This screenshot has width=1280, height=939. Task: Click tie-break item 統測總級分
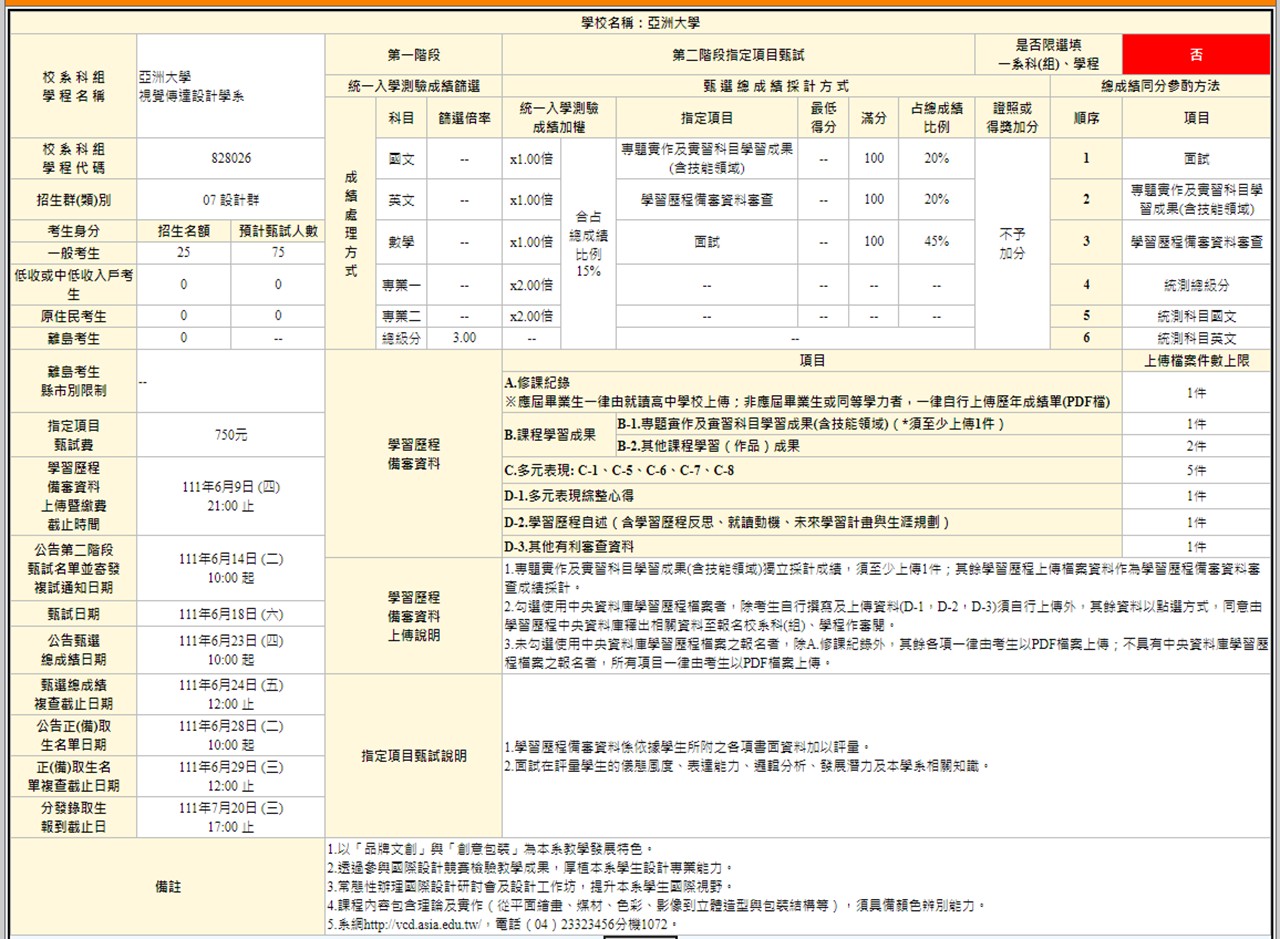(1196, 285)
